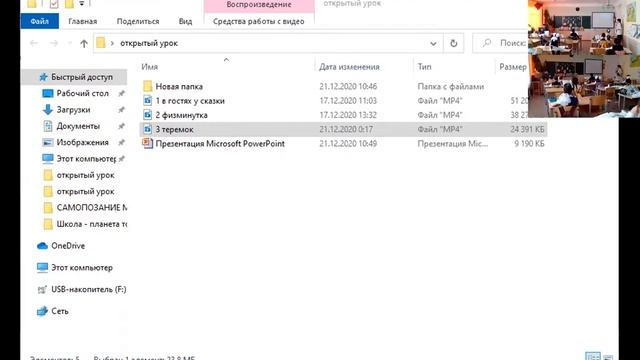The height and width of the screenshot is (360, 640).
Task: Select the Новая папка folder icon
Action: click(x=147, y=86)
